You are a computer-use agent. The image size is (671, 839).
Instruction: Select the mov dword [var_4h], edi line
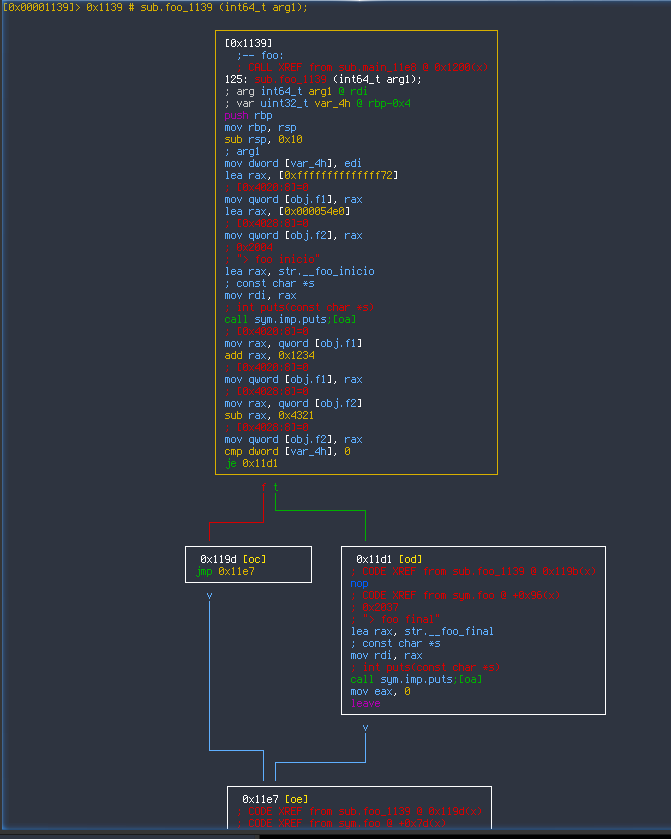point(286,163)
